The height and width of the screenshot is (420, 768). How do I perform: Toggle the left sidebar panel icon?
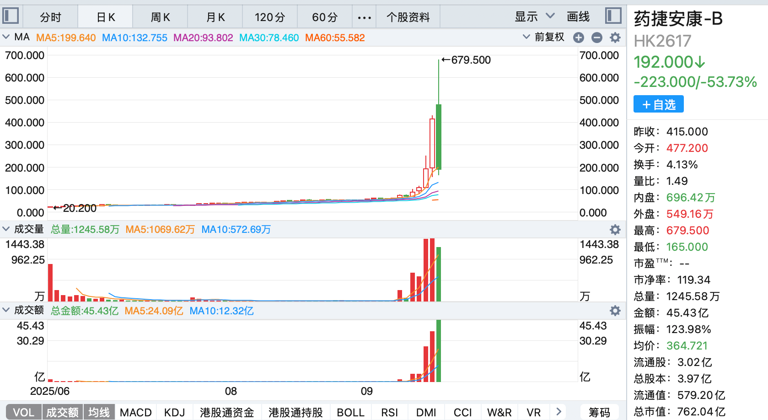coord(12,17)
